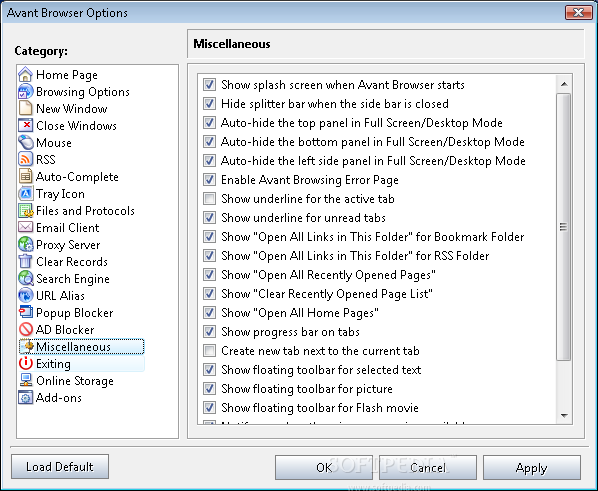Select the Online Storage category
598x491 pixels.
[x=75, y=381]
